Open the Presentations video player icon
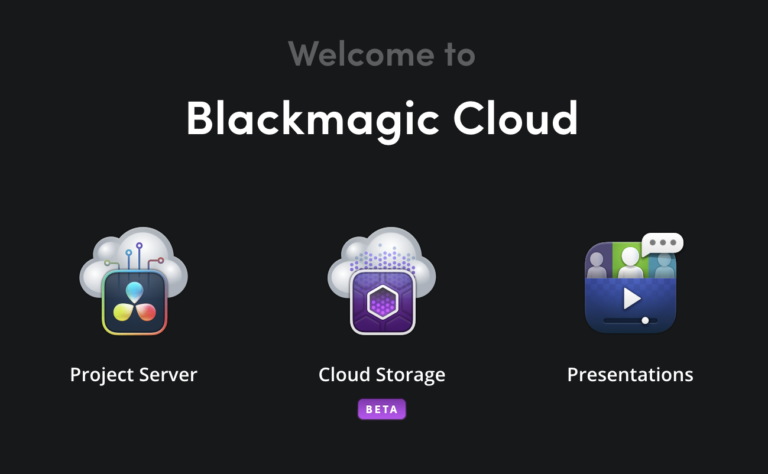This screenshot has height=474, width=768. click(x=633, y=283)
